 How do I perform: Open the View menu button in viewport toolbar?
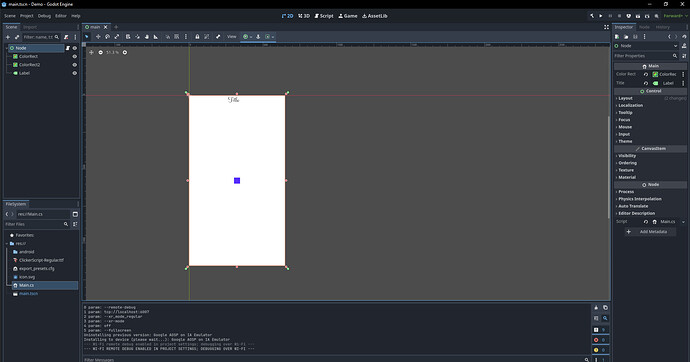[231, 37]
